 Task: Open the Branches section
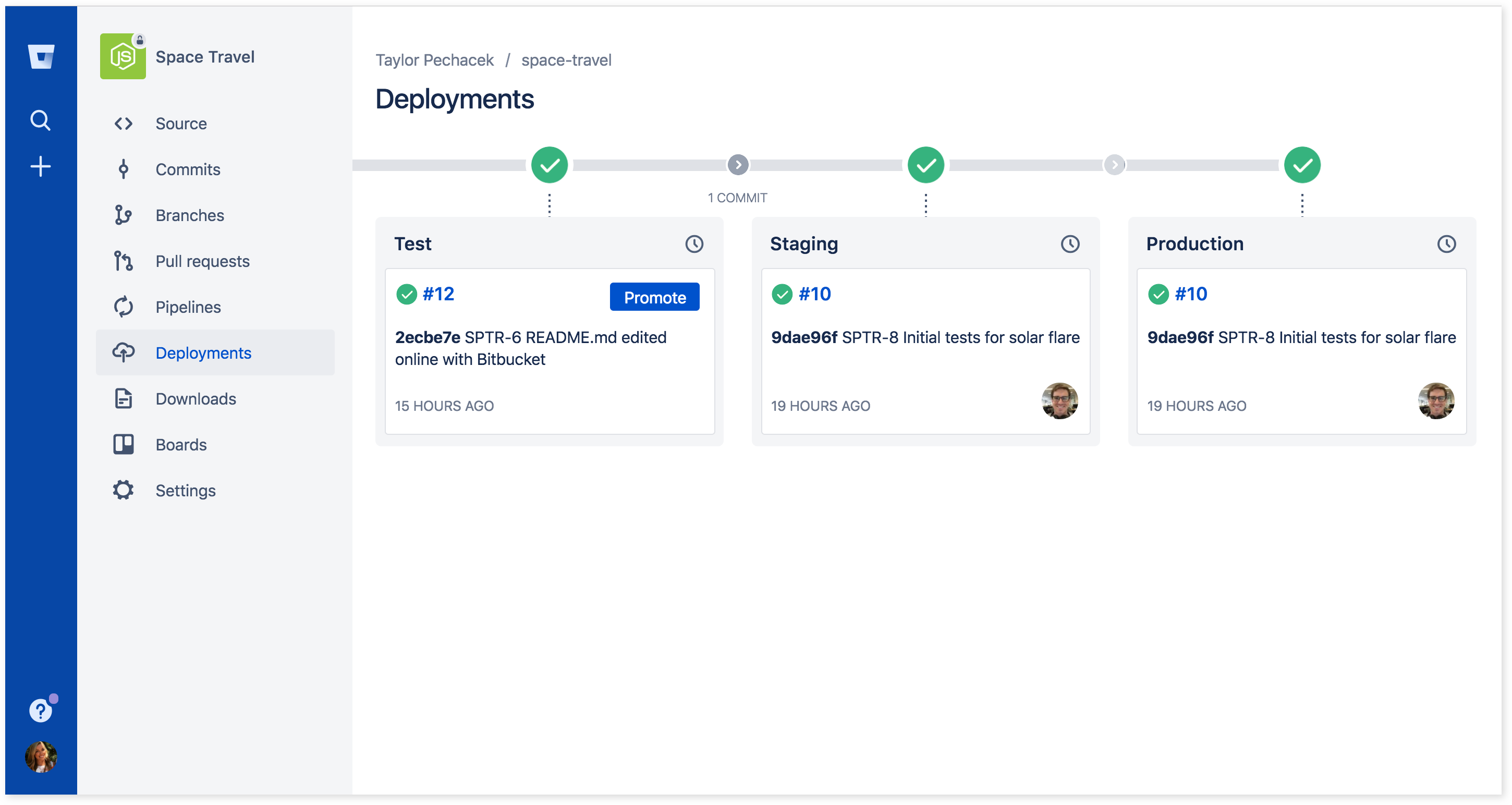click(190, 215)
